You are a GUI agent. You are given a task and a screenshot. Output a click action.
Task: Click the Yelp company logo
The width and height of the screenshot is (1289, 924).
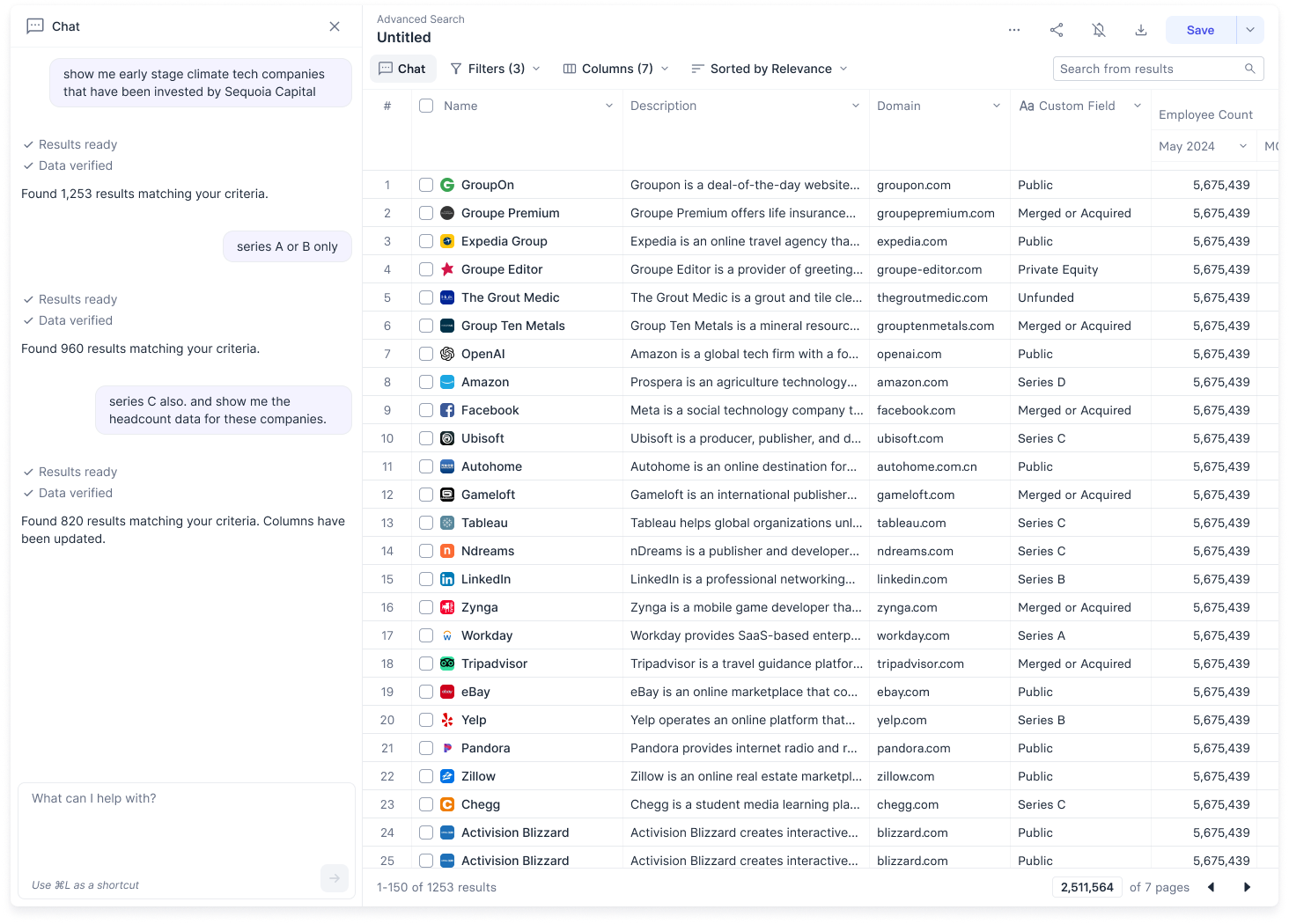tap(447, 720)
